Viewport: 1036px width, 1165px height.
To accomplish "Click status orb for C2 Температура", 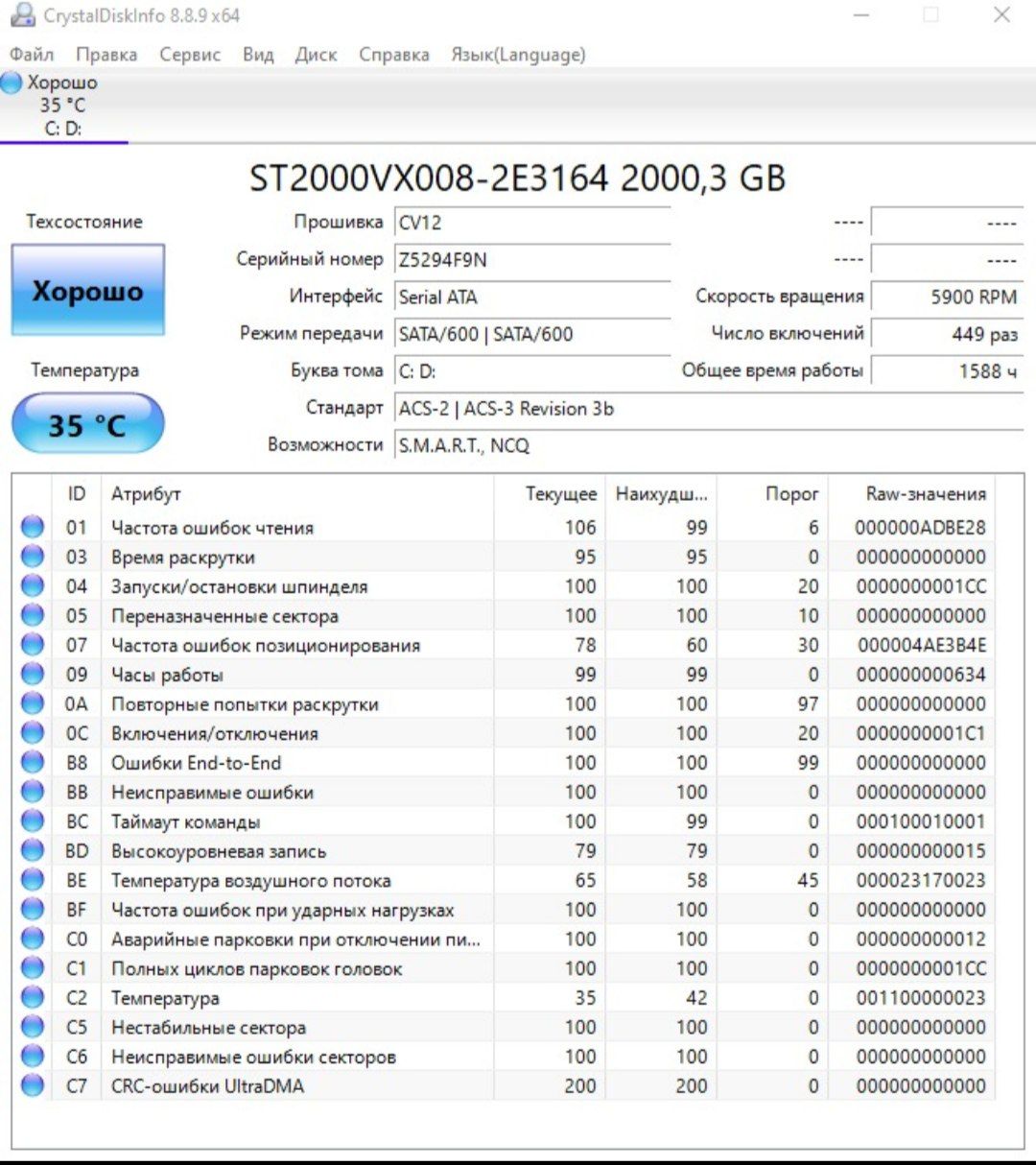I will click(x=33, y=997).
